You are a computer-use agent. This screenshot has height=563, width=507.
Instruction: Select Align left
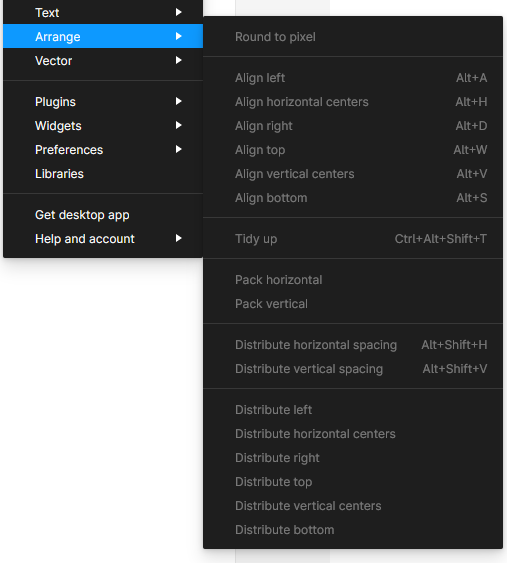(353, 78)
